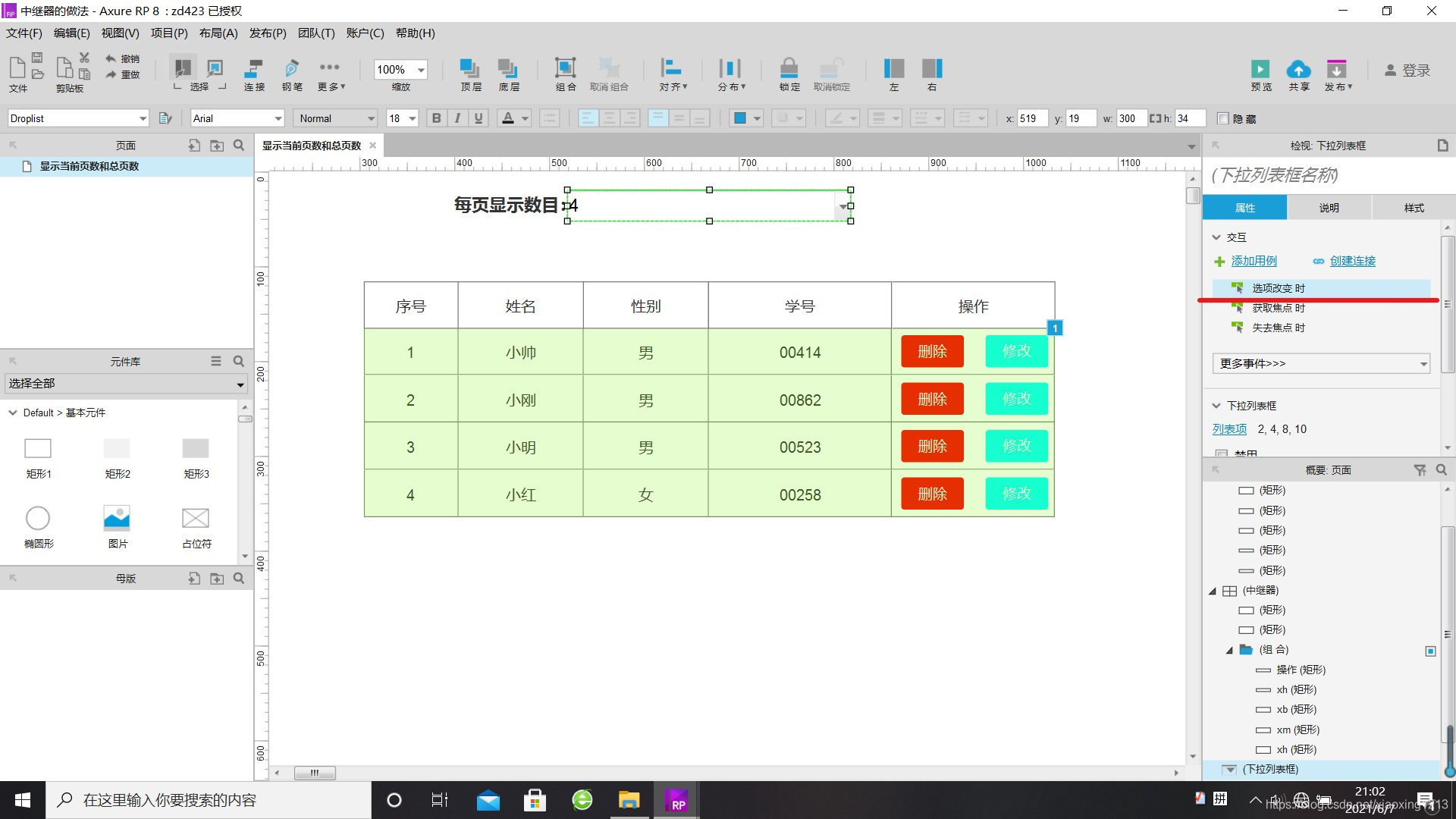Open the 发布(P) menu
The image size is (1456, 819).
click(x=267, y=33)
